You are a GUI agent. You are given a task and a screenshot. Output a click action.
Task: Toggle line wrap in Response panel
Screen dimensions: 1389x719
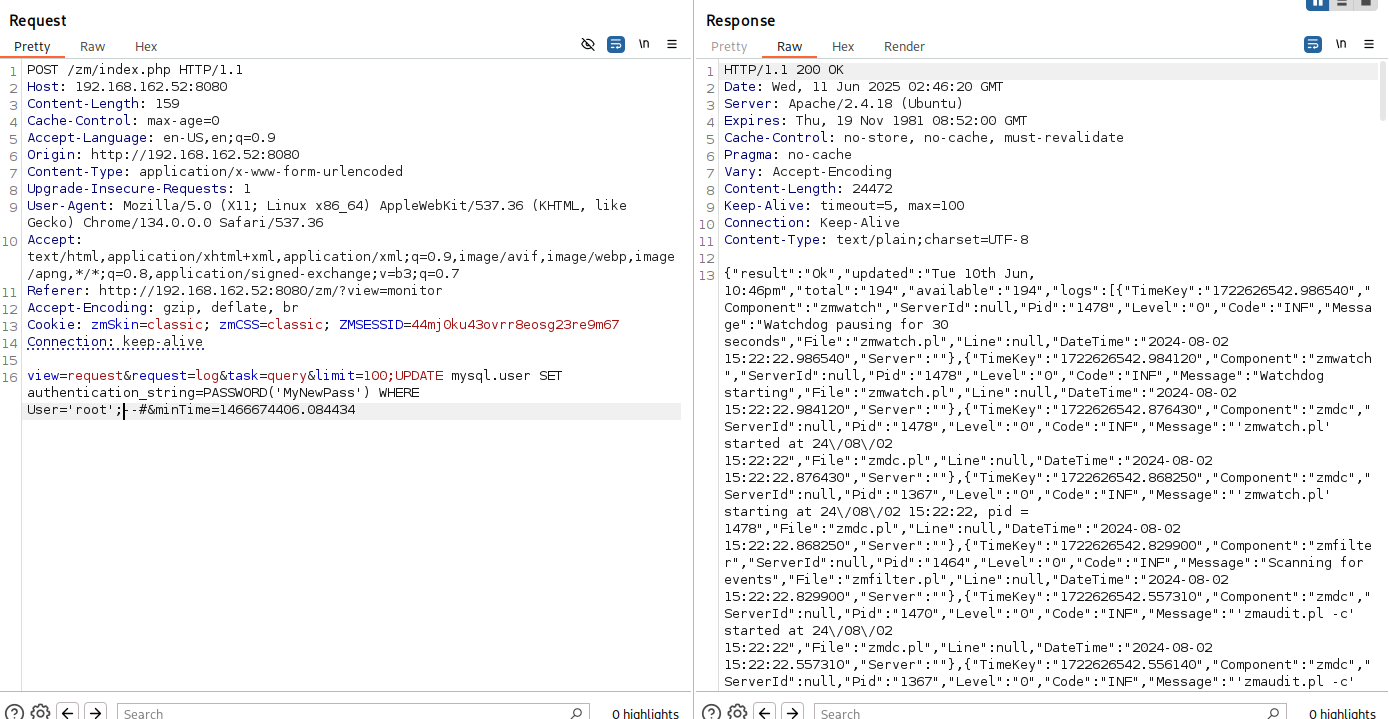click(x=1313, y=45)
